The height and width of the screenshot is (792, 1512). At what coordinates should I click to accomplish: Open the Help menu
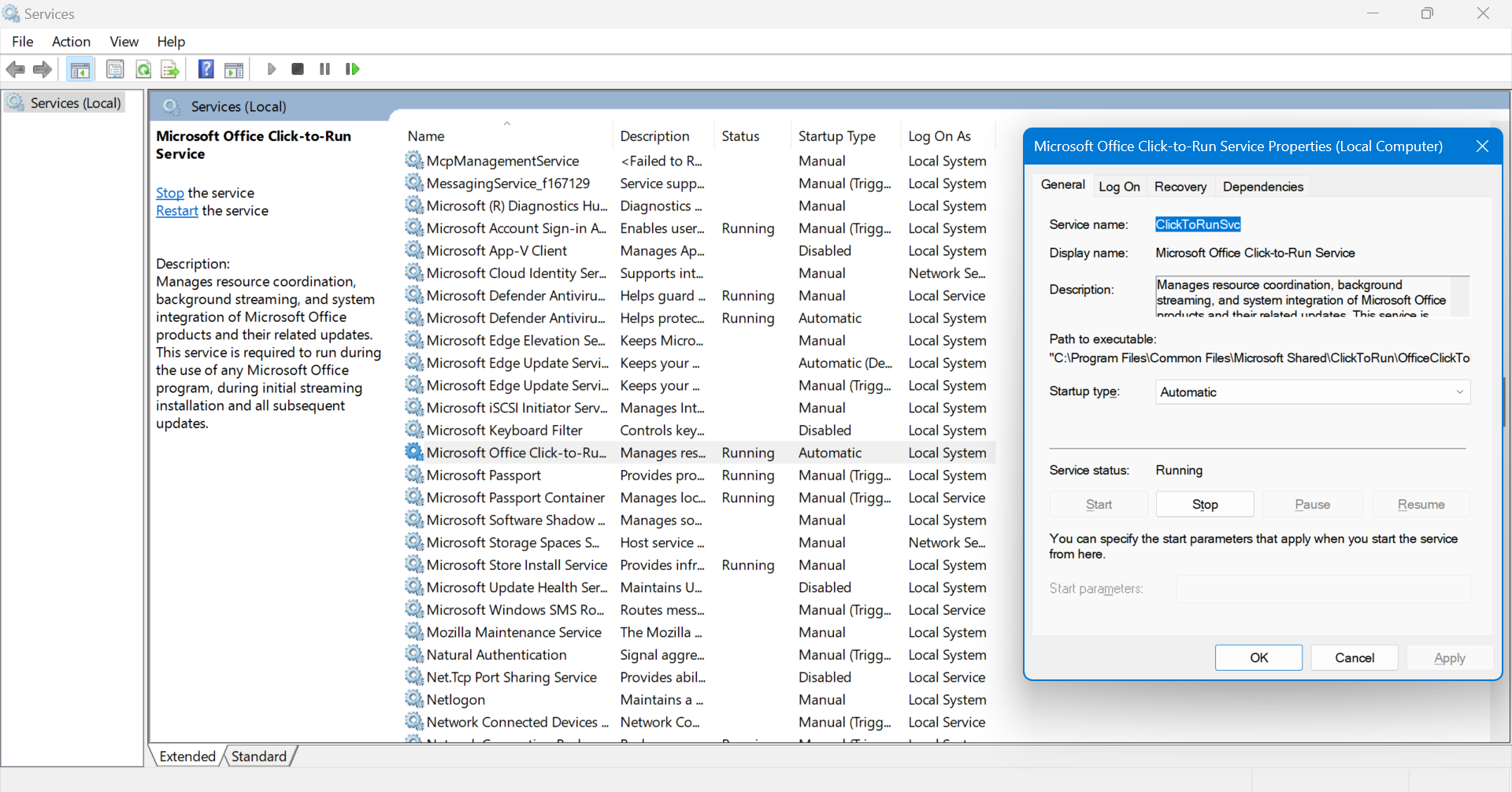pos(171,42)
